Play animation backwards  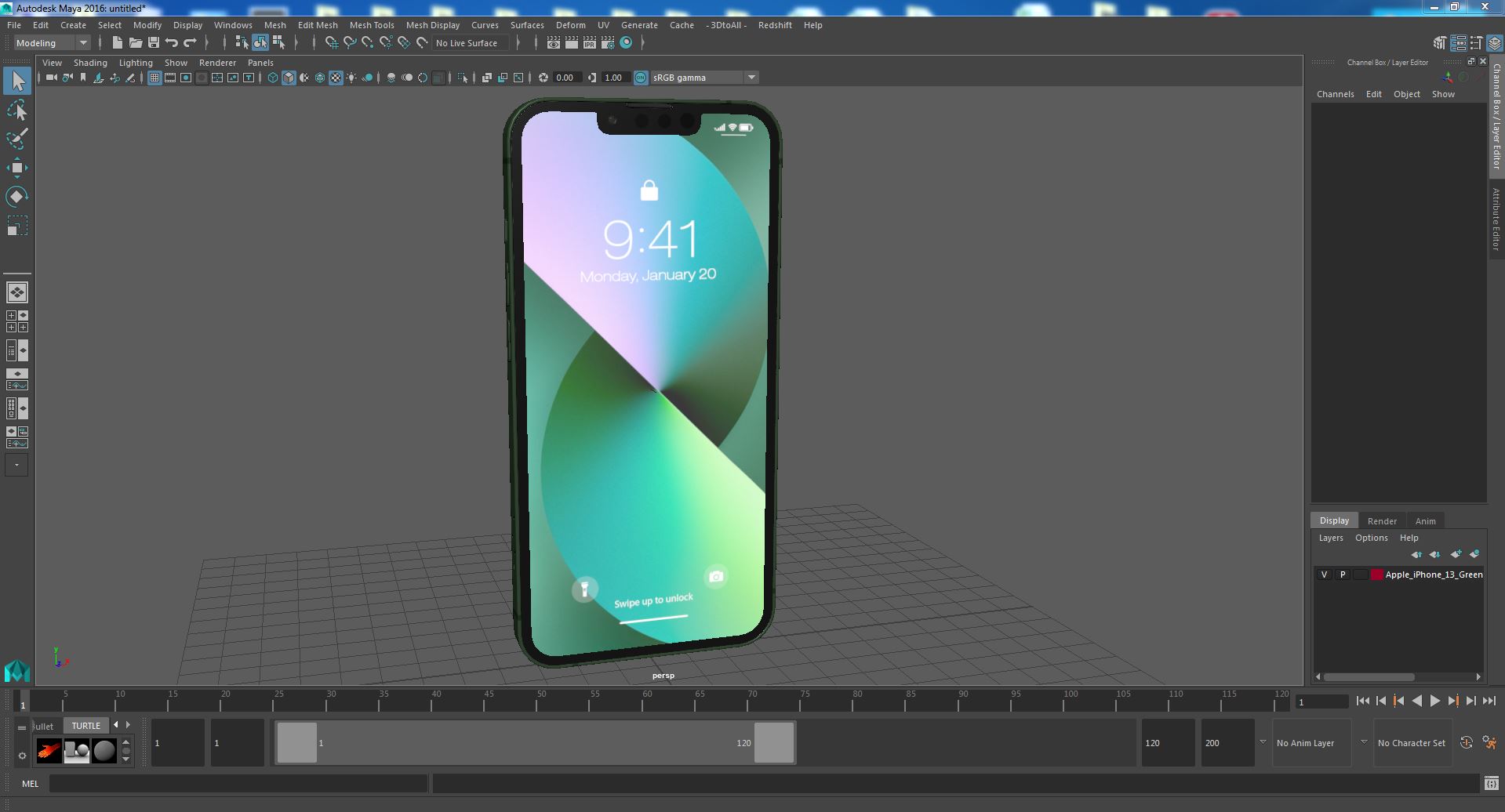1416,701
